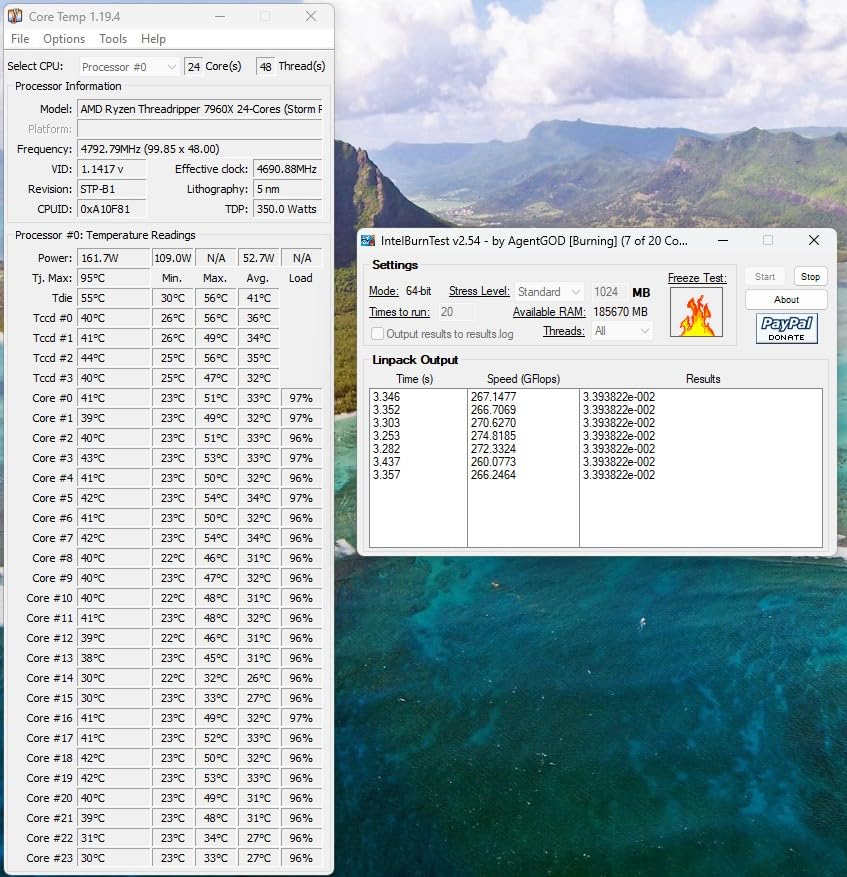Click the Core Temp icon in the title bar
The width and height of the screenshot is (847, 877).
(14, 16)
